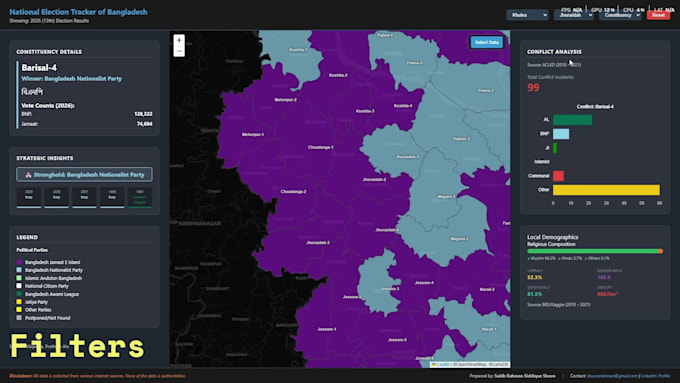Click the BNP vote count 128,322
This screenshot has width=680, height=383.
143,114
